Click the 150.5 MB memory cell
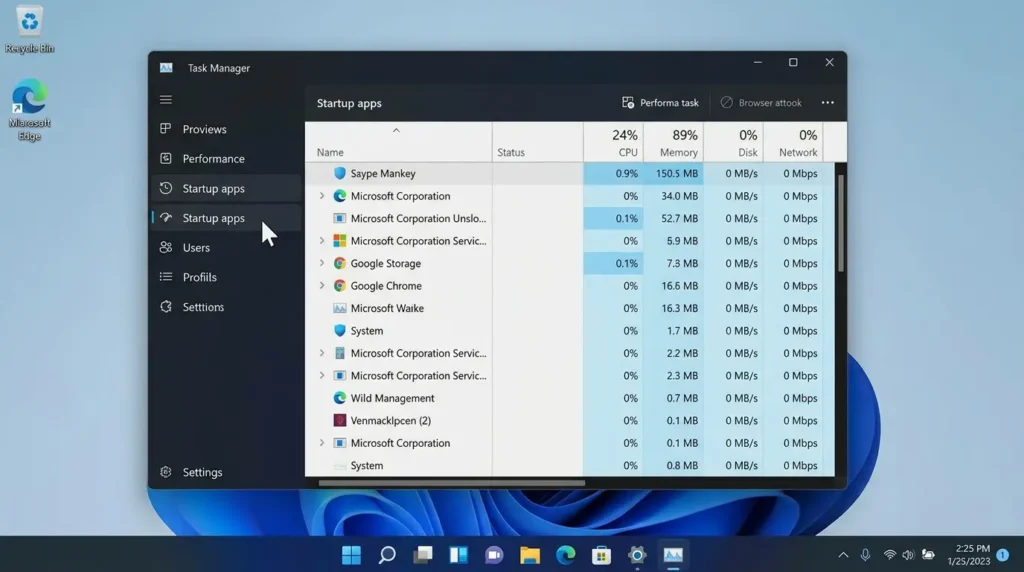1024x572 pixels. 673,173
